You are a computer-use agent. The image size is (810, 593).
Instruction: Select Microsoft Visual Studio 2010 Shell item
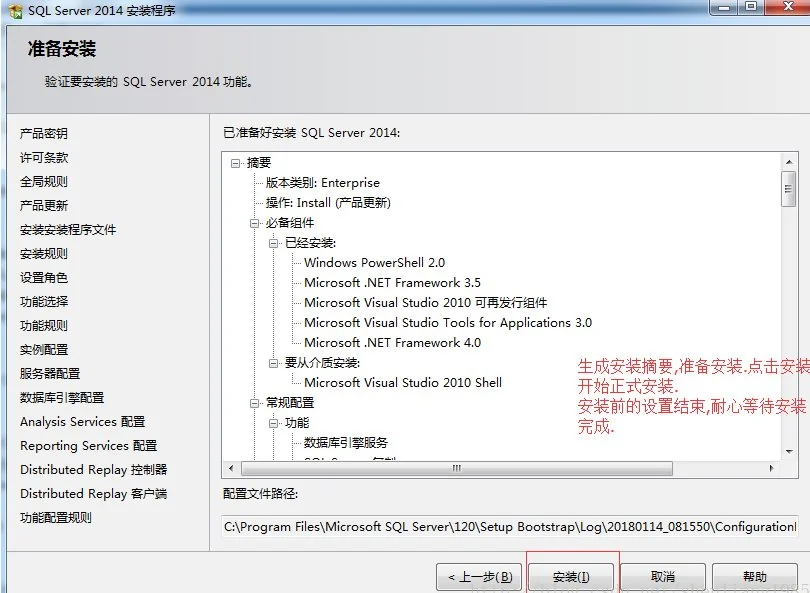pos(403,383)
